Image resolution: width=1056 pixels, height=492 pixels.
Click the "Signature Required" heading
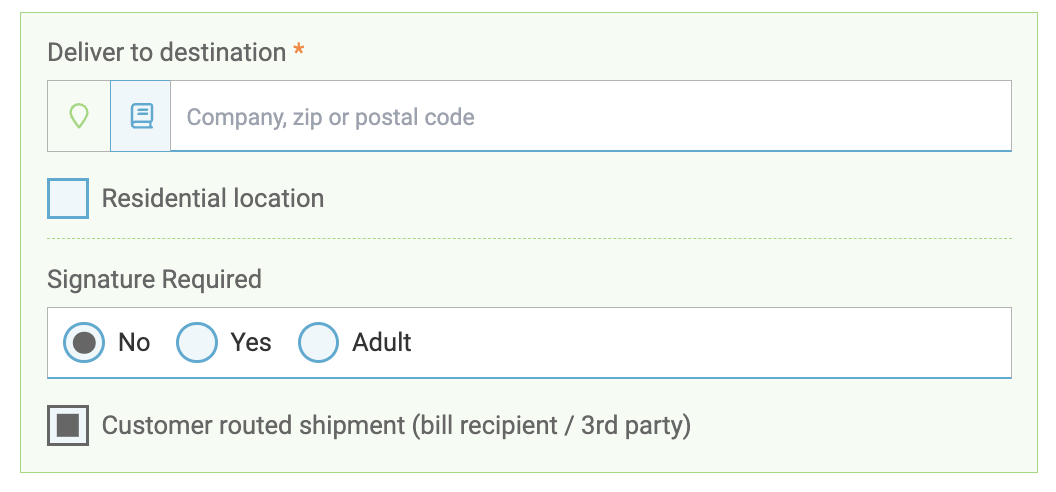coord(154,279)
